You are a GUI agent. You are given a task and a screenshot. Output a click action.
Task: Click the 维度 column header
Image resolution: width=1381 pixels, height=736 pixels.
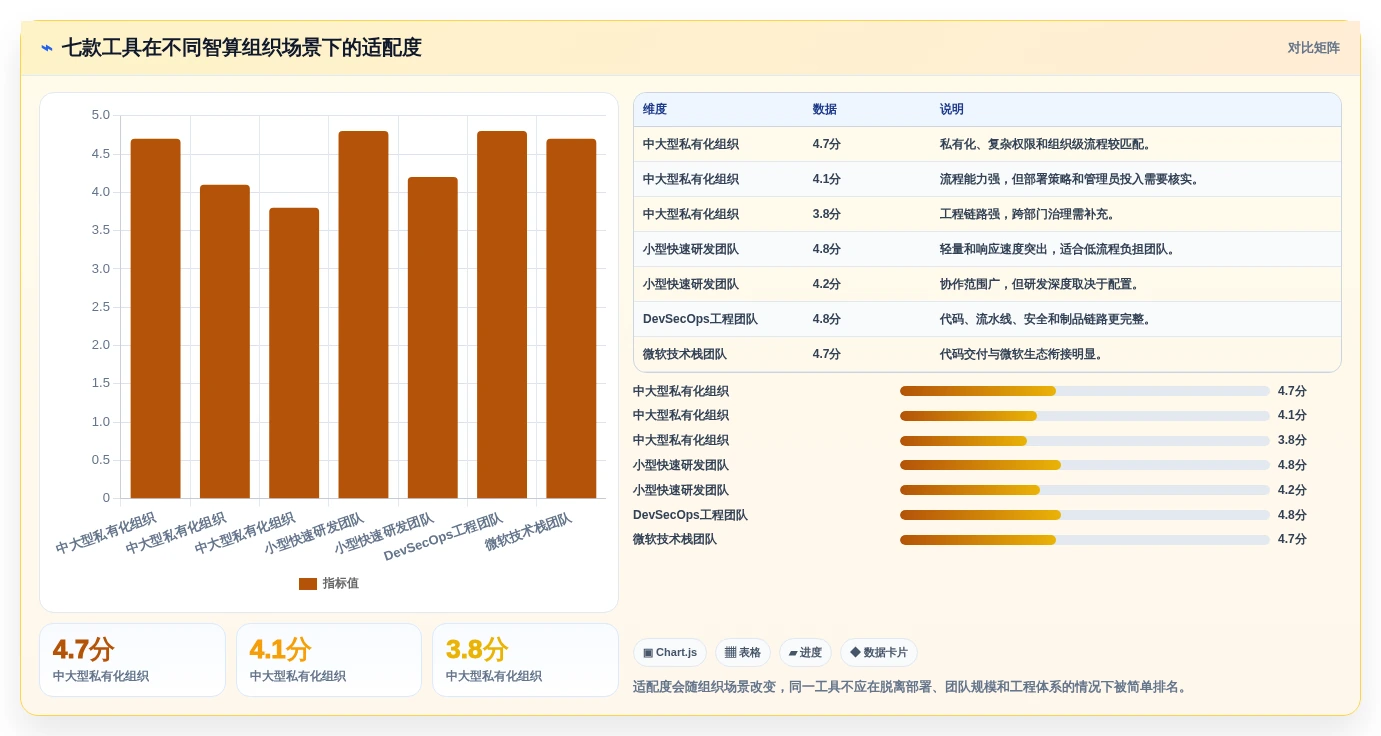[x=655, y=110]
